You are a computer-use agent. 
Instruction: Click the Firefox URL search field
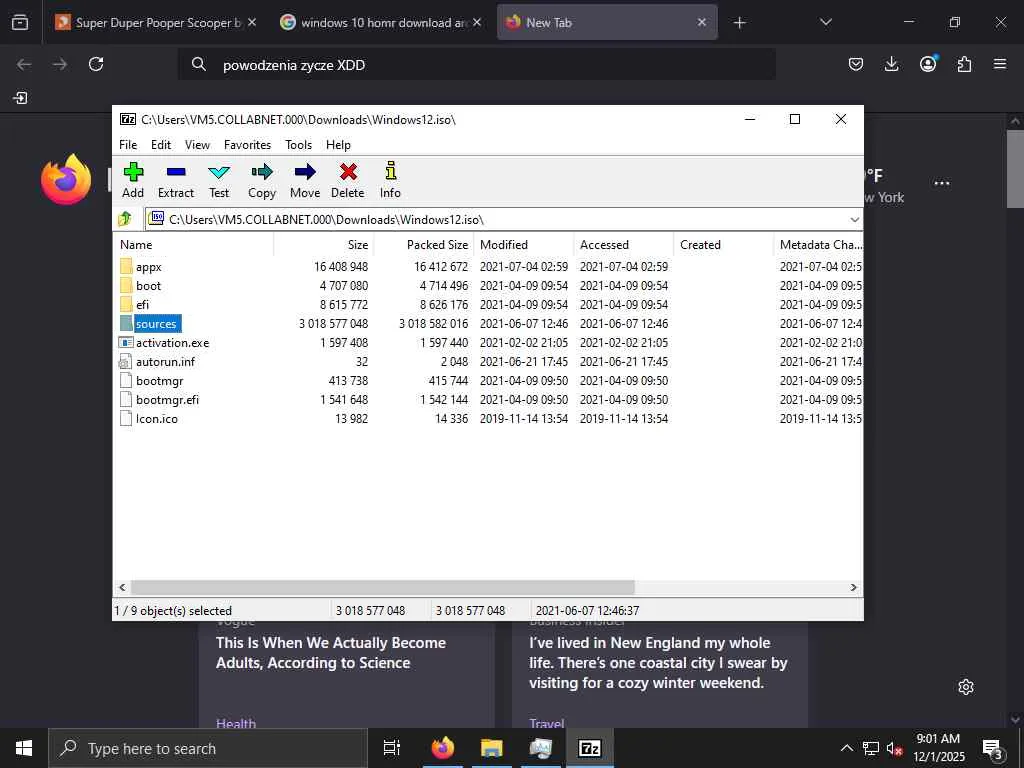(477, 65)
